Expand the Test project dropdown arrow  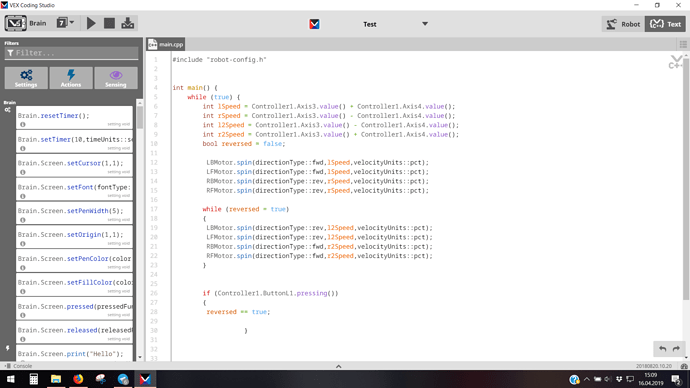point(425,24)
